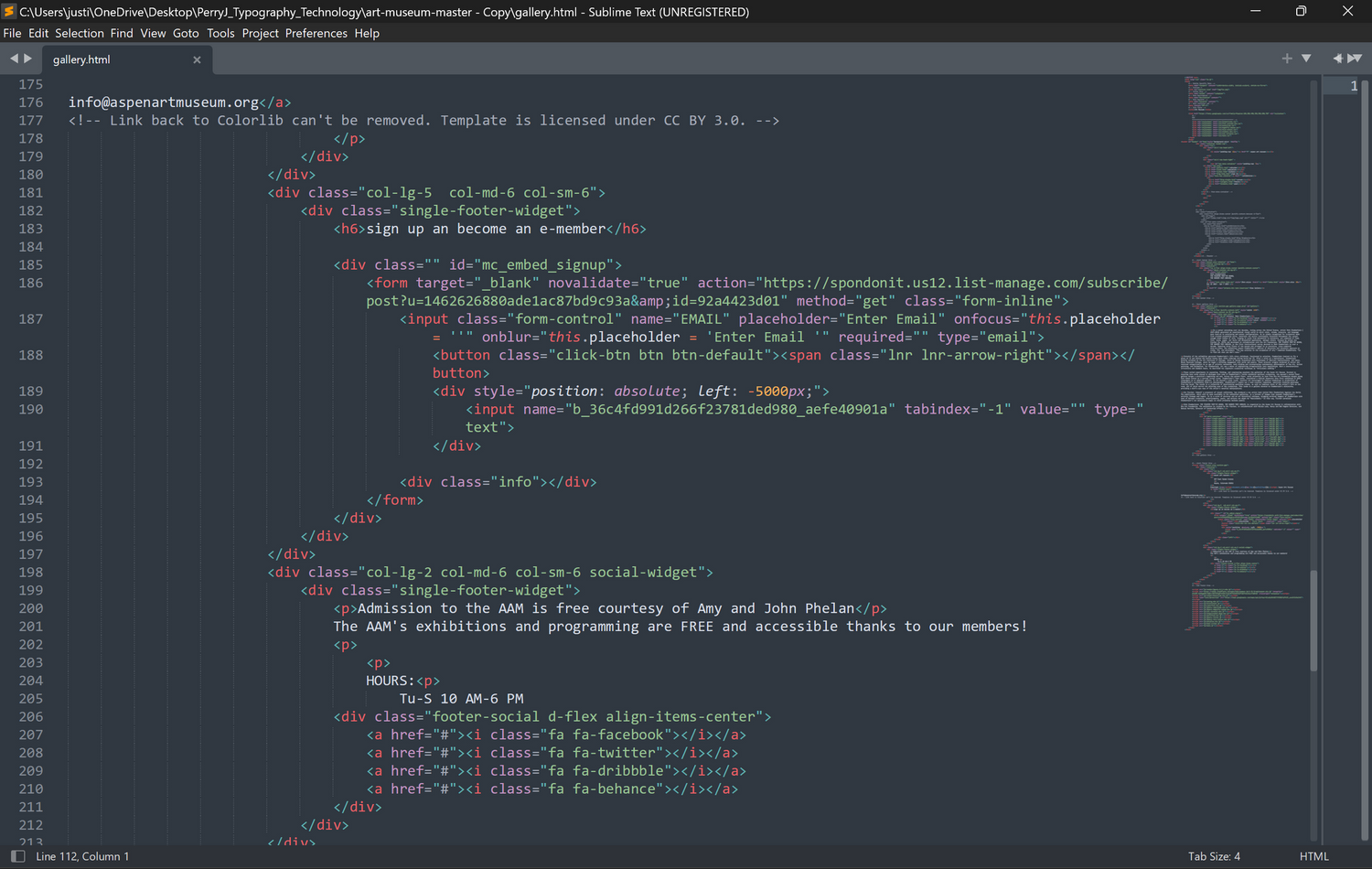
Task: Click the 'fa fa-dribbble' line
Action: (x=556, y=771)
